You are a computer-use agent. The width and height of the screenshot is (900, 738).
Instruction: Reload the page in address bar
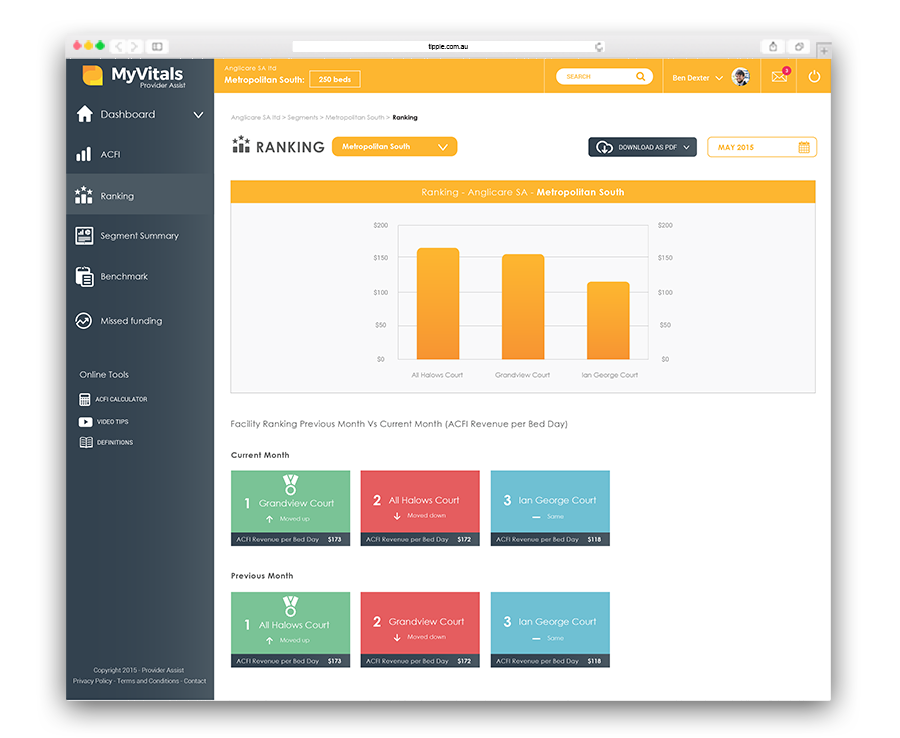pos(599,46)
